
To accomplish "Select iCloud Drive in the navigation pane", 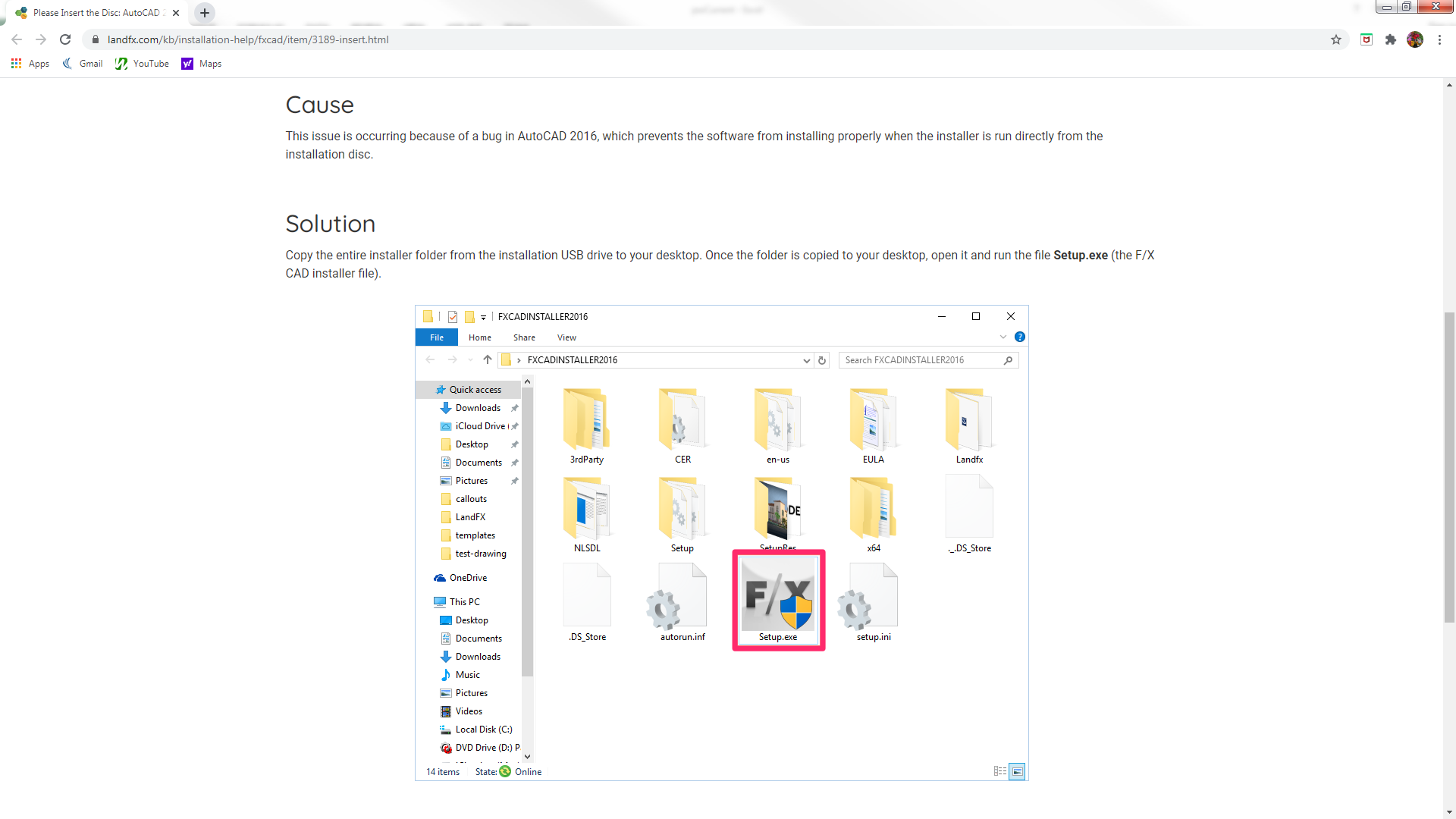I will (x=474, y=426).
